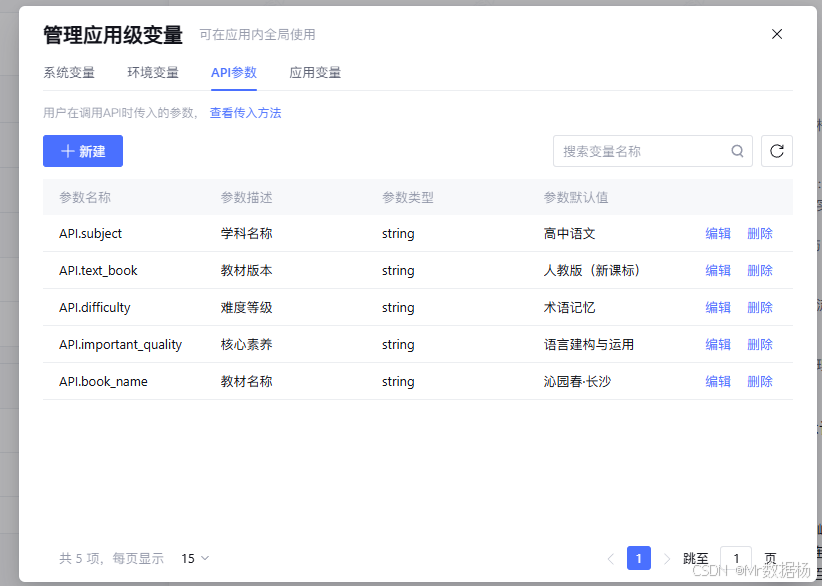The width and height of the screenshot is (822, 586).
Task: Select the API参数 tab
Action: [233, 72]
